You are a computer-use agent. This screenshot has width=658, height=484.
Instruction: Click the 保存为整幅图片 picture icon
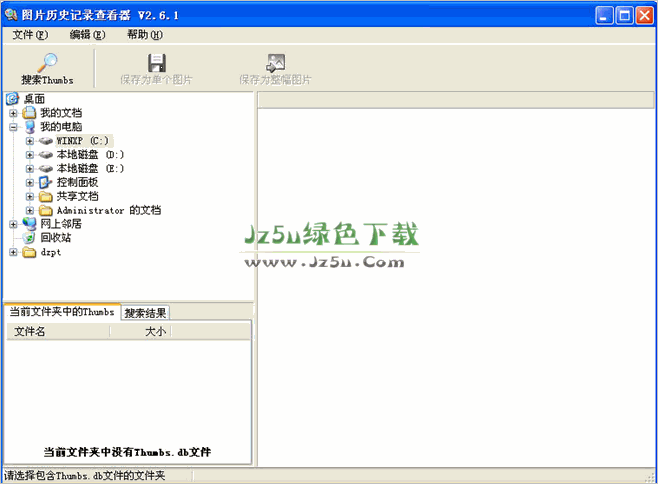point(275,63)
